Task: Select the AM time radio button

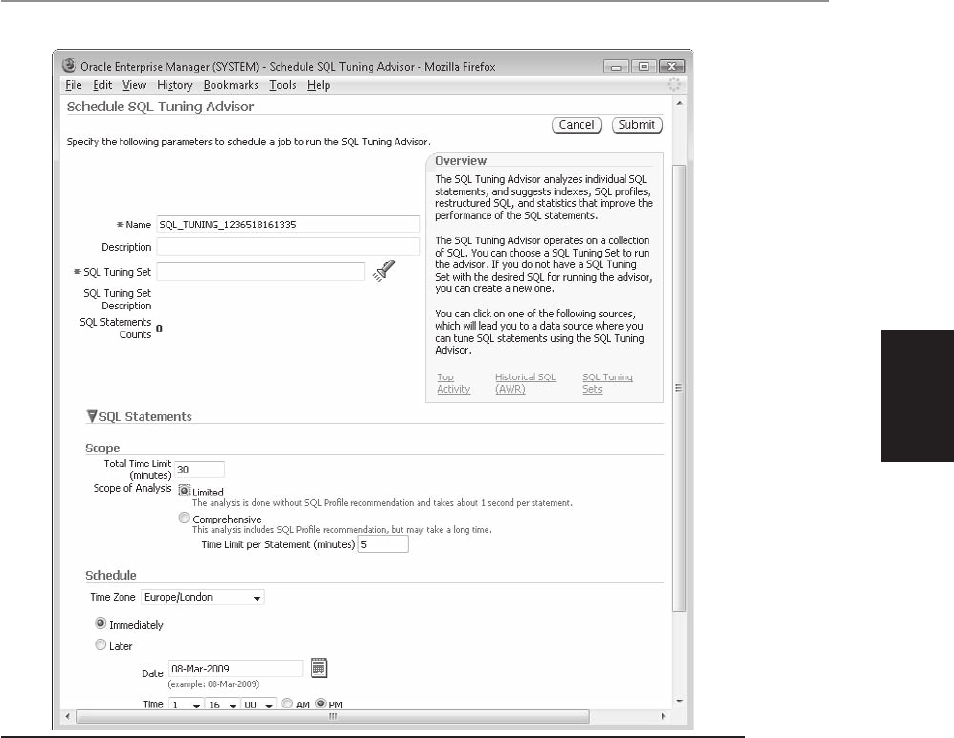Action: pos(287,703)
